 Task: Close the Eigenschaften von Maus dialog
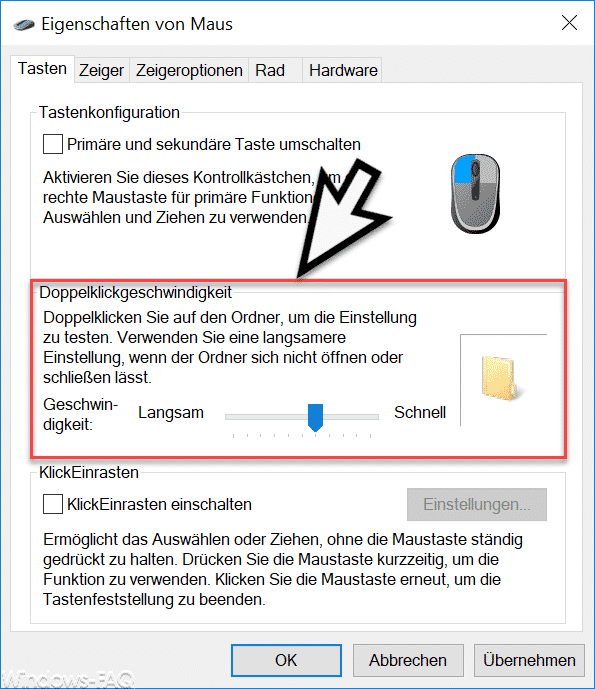(569, 23)
